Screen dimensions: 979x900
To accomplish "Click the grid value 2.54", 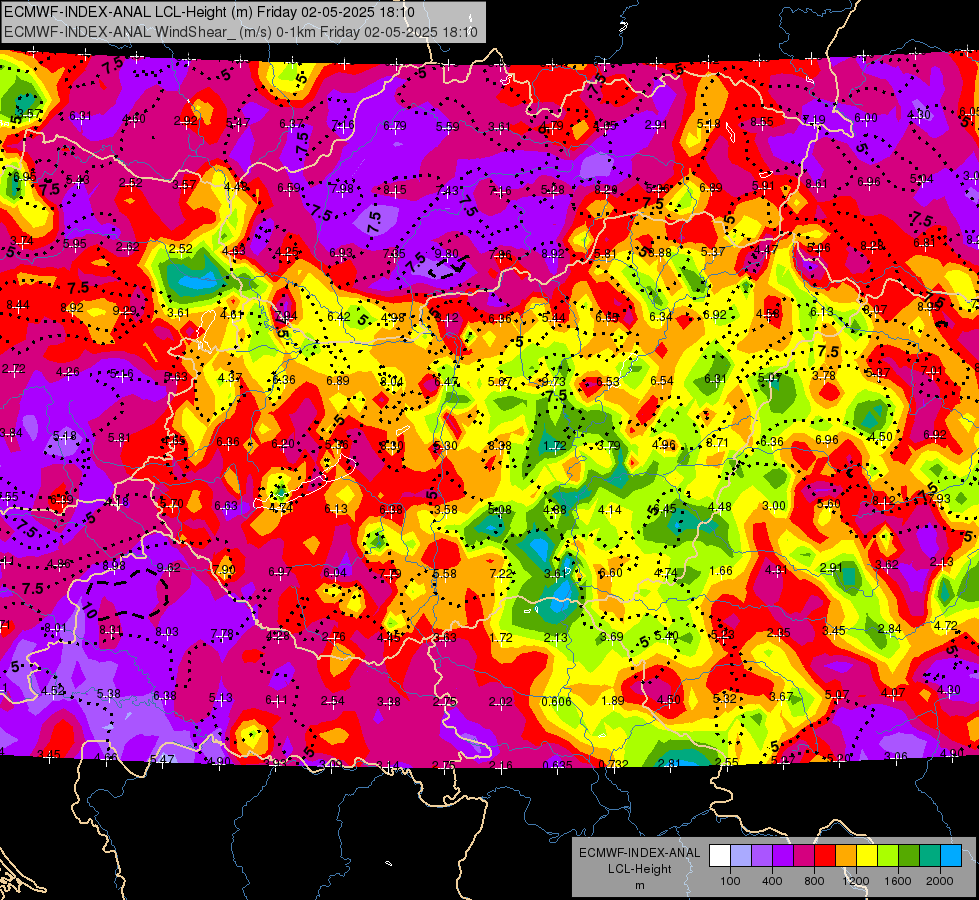I will pyautogui.click(x=333, y=701).
